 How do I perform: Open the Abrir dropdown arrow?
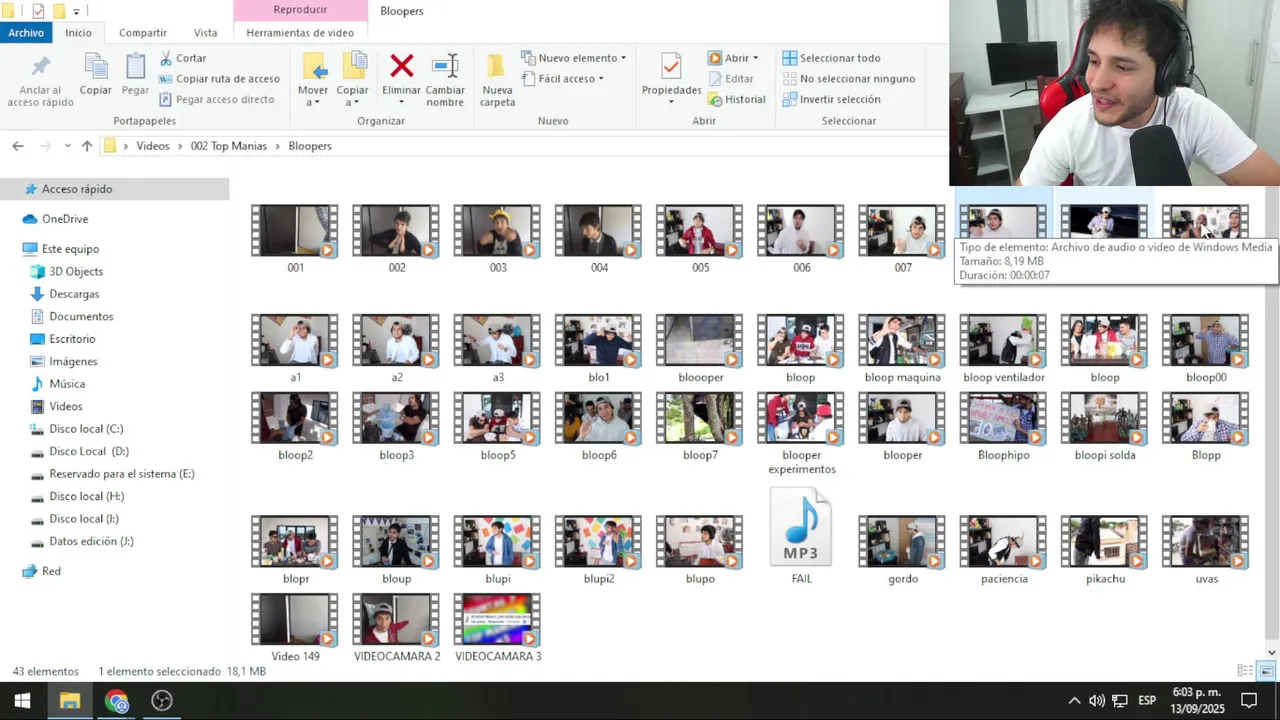point(755,58)
